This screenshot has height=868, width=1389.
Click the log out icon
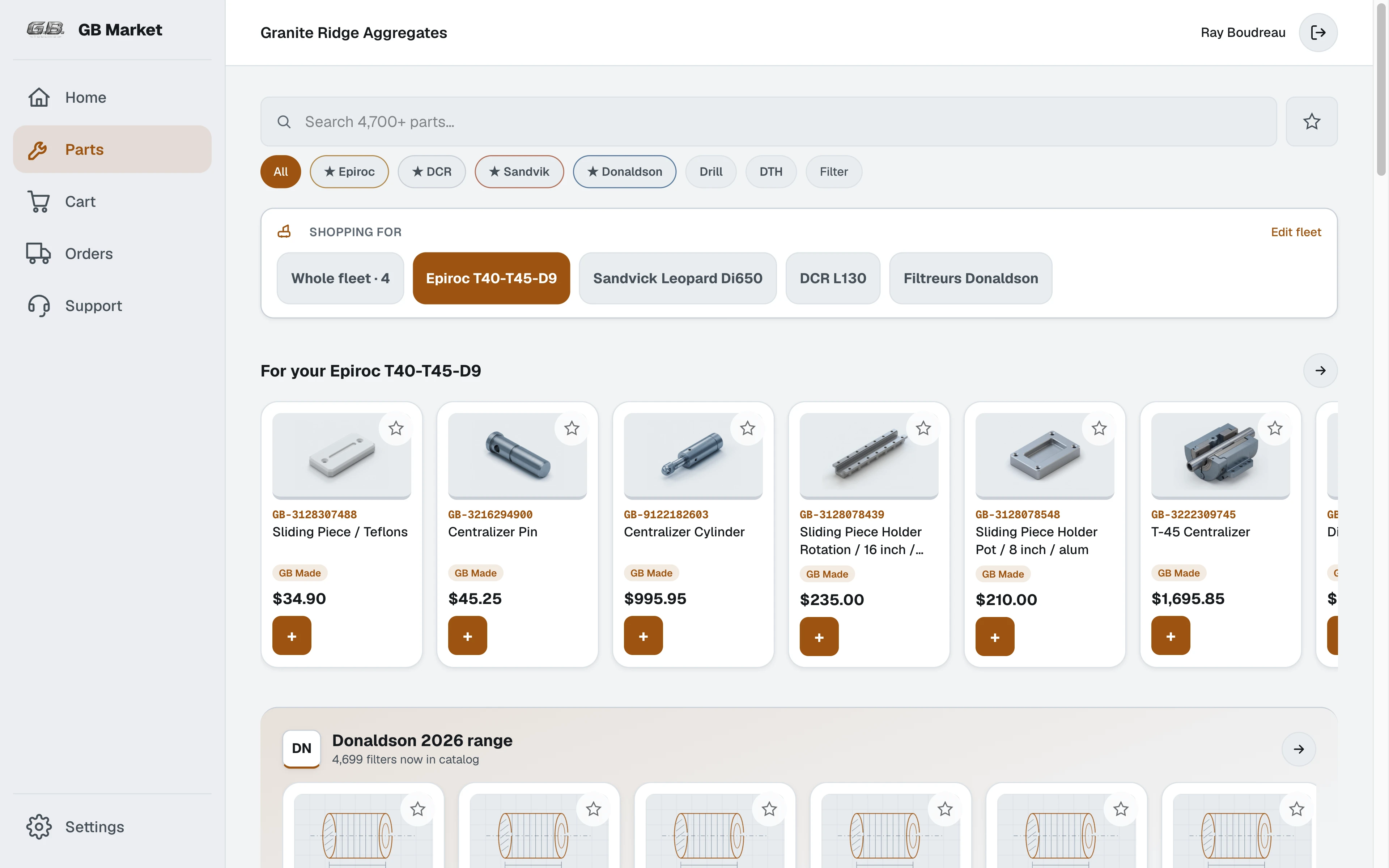pos(1318,33)
